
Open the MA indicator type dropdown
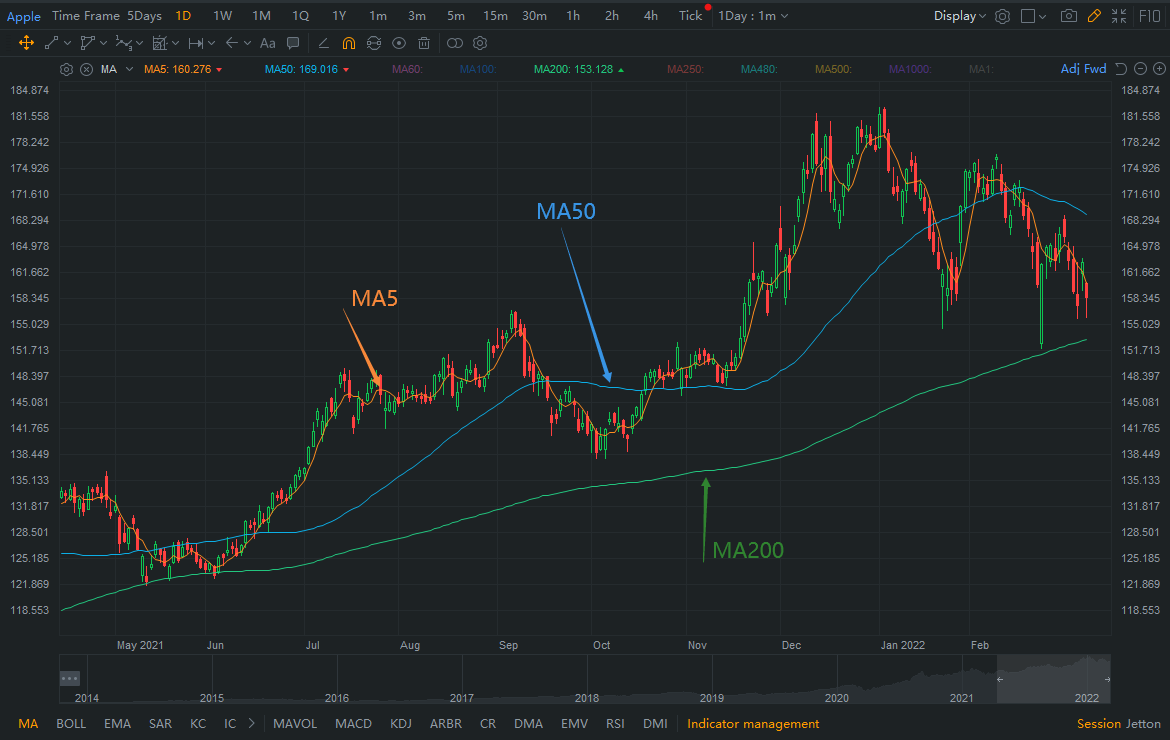point(114,69)
